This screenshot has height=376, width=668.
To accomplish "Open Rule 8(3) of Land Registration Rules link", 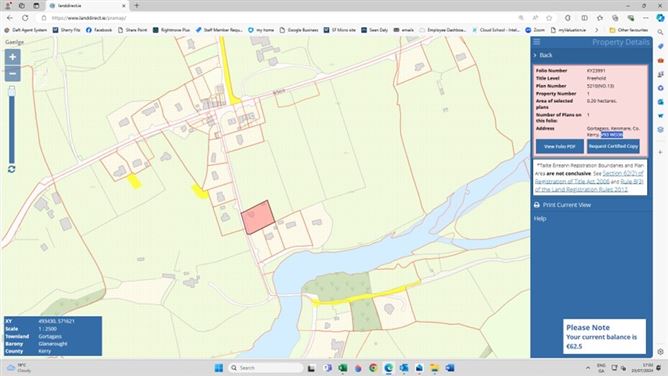I will [590, 185].
